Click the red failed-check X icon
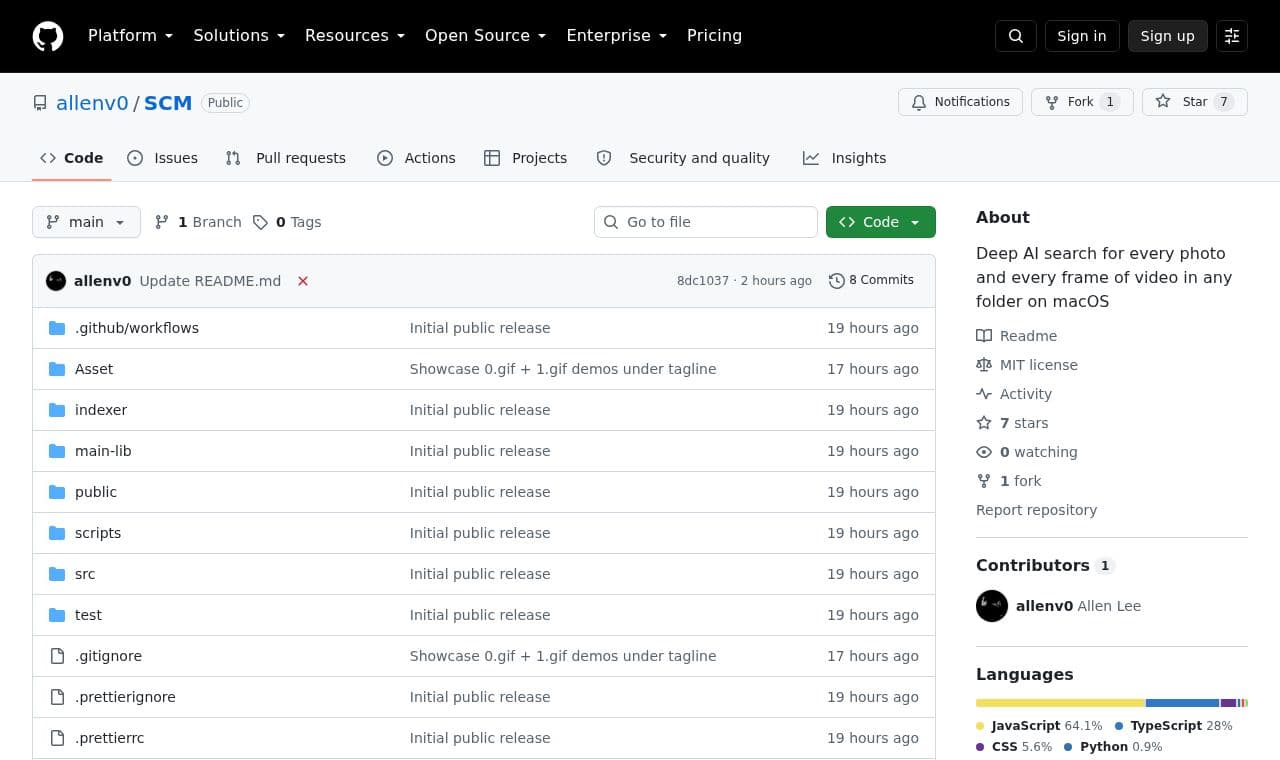Screen dimensions: 1280x760 click(x=303, y=281)
